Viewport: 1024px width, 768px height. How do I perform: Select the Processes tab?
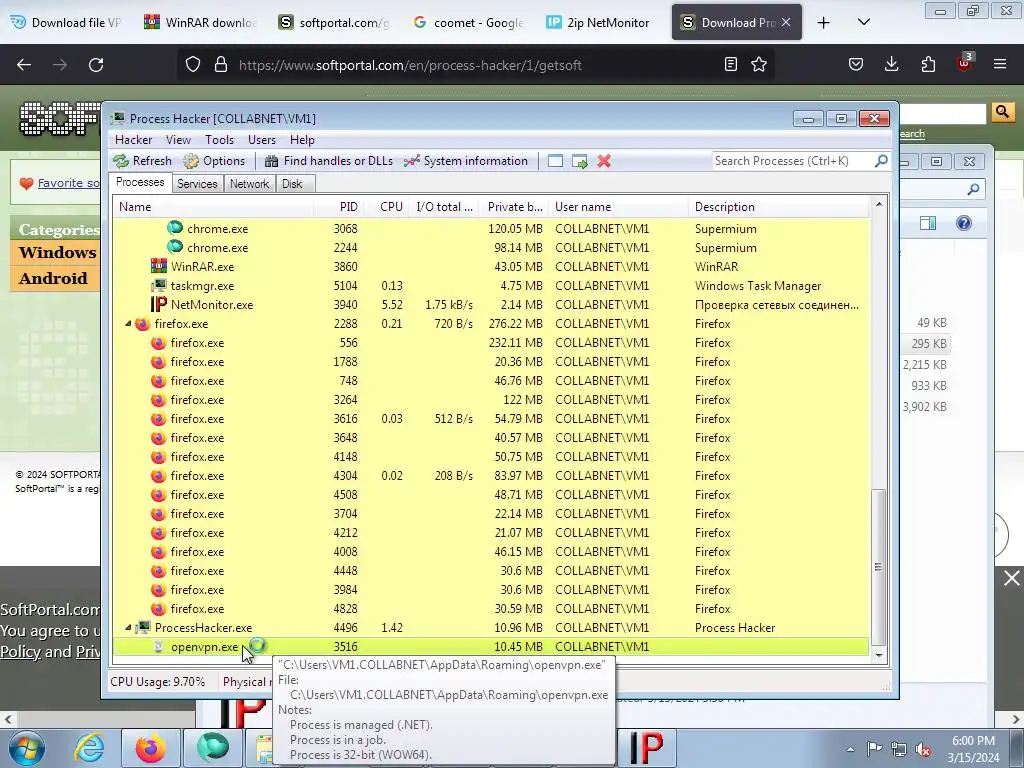140,183
